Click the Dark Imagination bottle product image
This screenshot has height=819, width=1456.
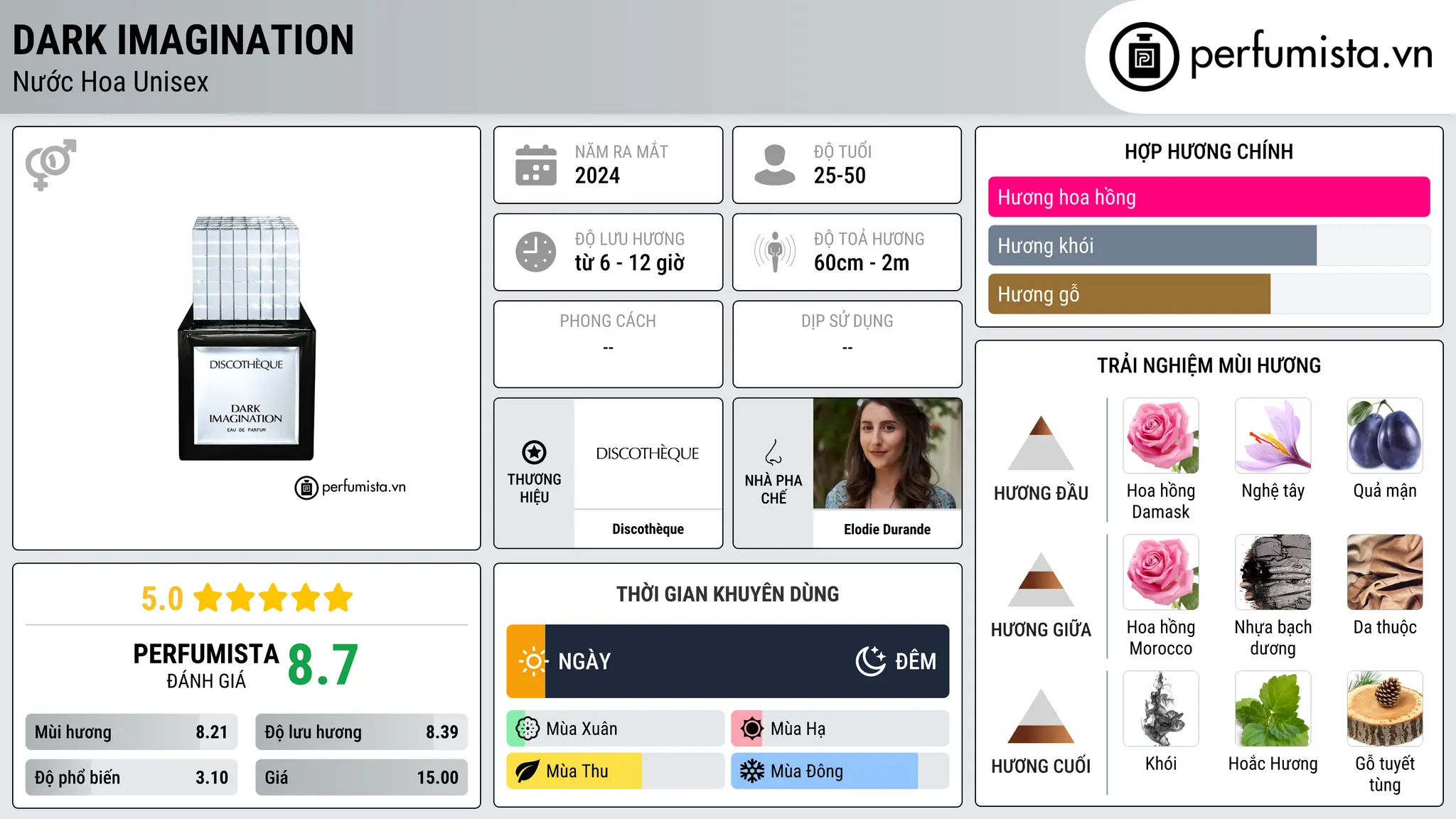247,338
